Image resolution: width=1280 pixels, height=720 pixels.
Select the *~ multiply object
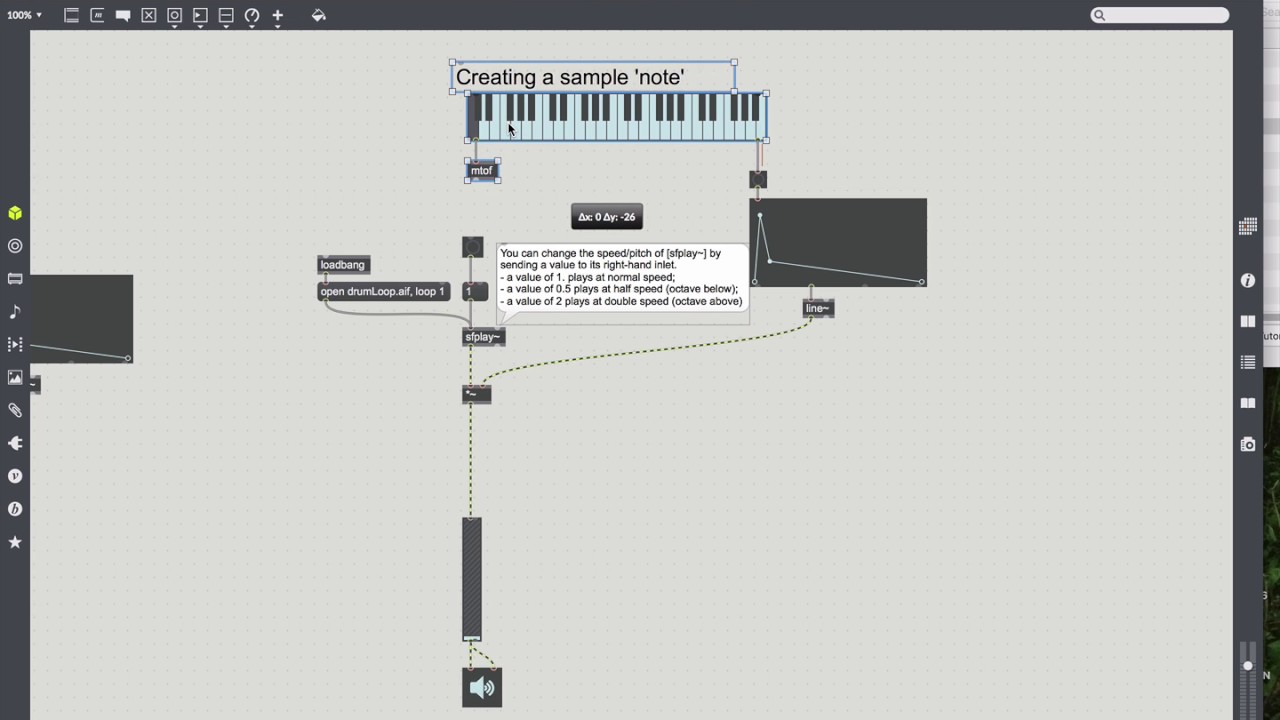click(477, 394)
